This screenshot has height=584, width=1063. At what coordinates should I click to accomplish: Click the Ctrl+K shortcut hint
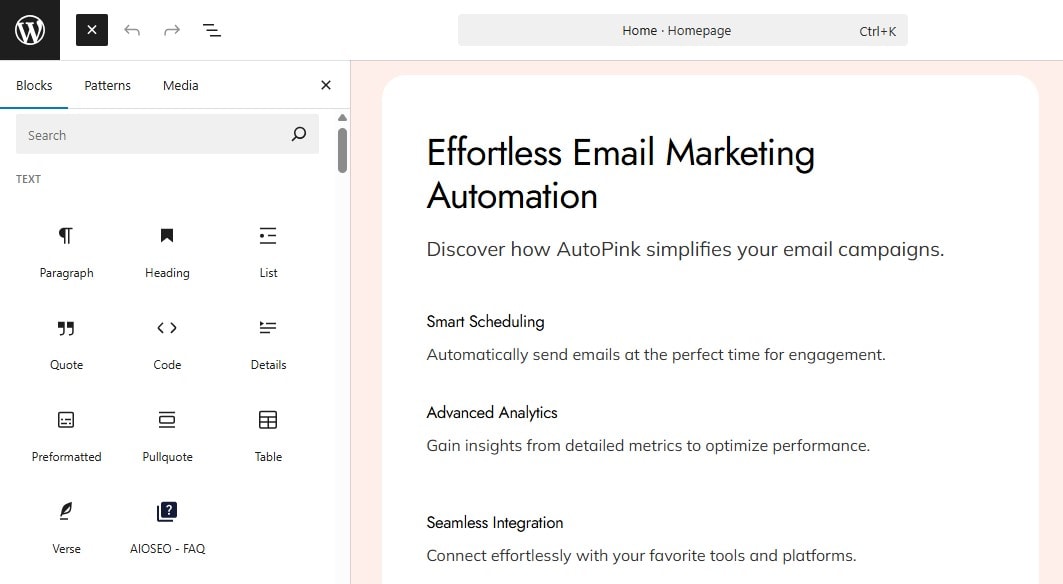click(877, 31)
